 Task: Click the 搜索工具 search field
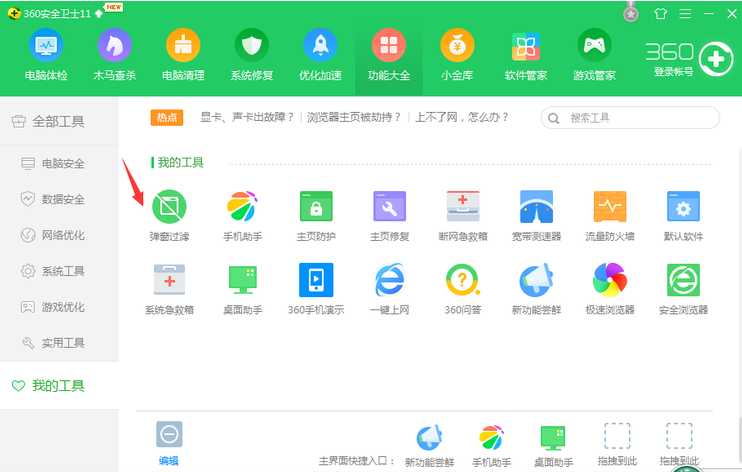click(630, 118)
